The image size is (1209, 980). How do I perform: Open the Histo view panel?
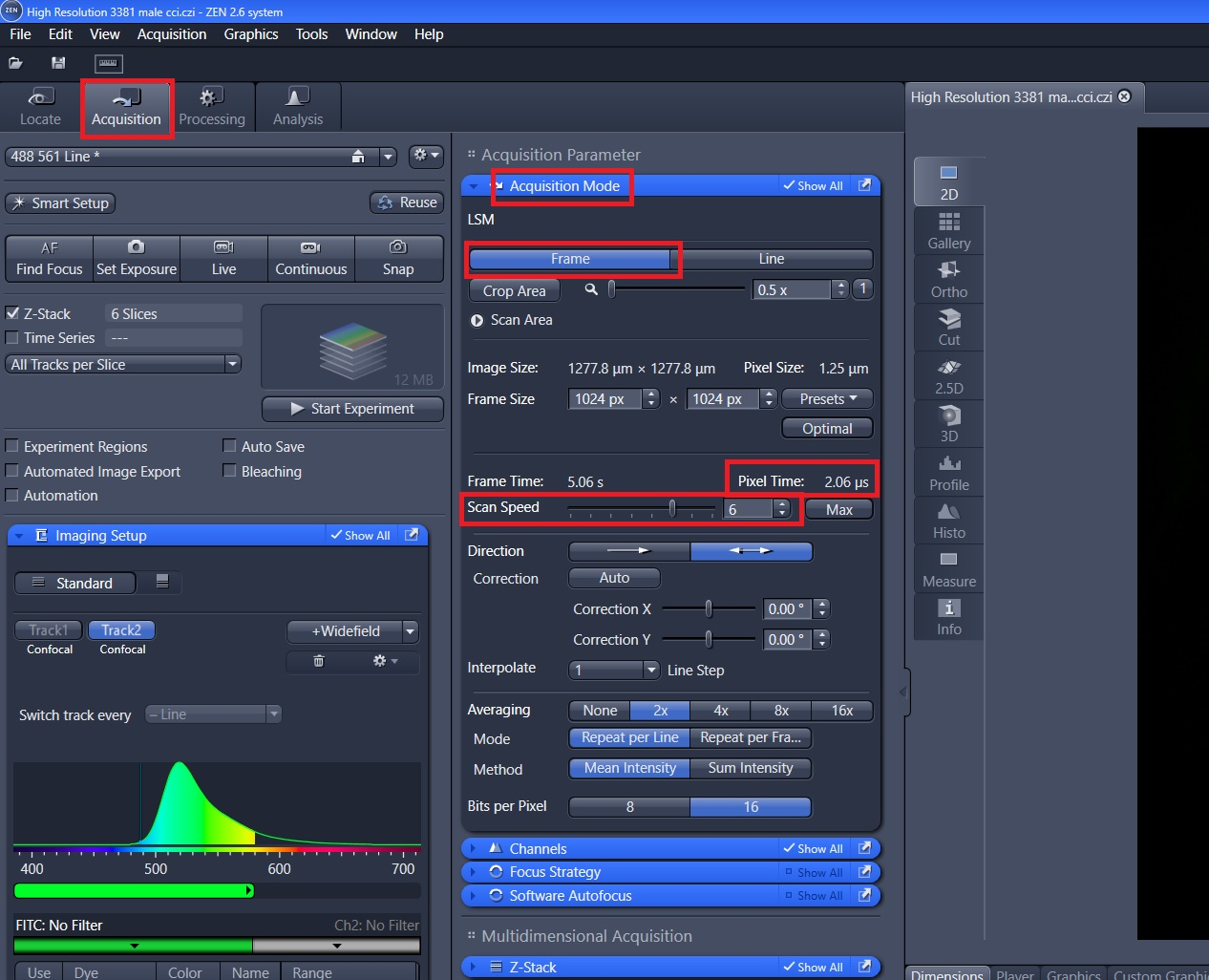[x=948, y=521]
